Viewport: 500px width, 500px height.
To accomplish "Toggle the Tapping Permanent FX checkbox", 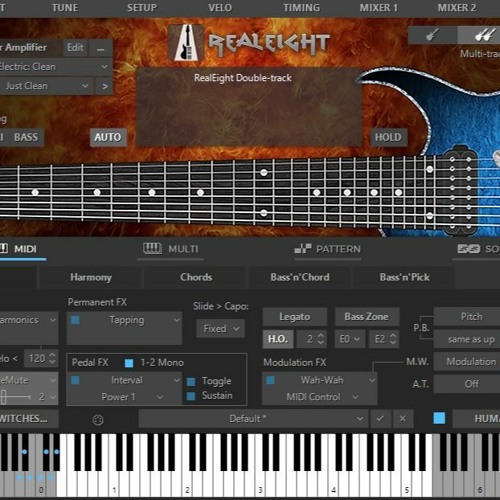I will tap(75, 320).
